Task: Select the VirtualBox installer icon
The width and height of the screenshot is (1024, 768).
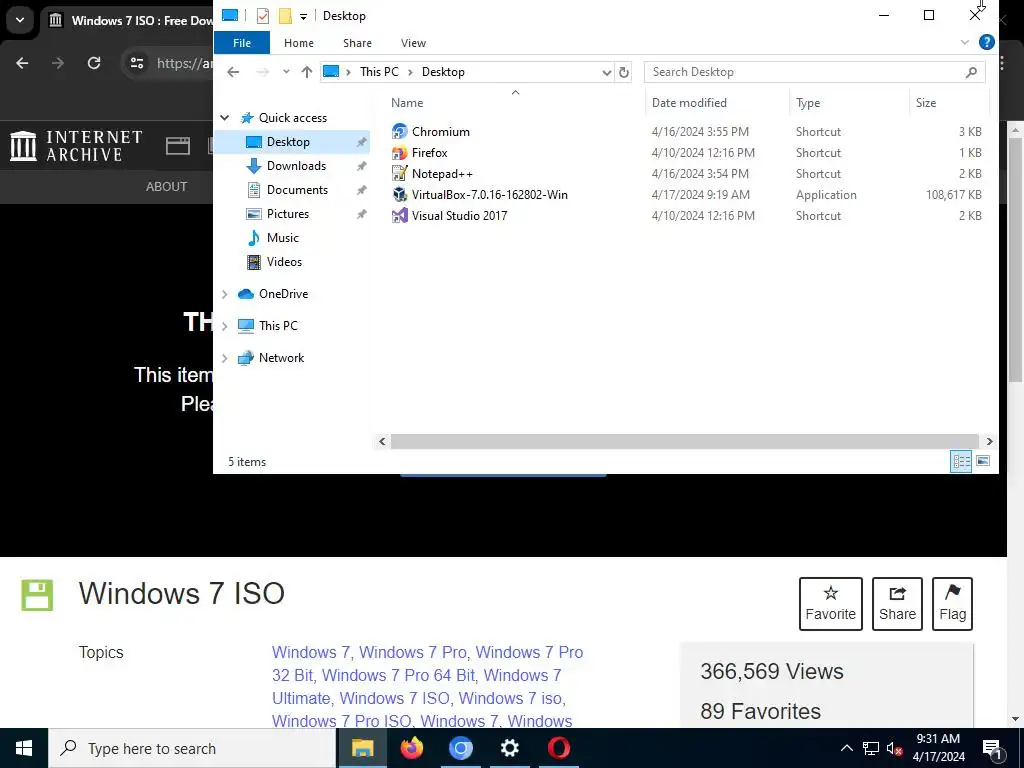Action: [399, 195]
